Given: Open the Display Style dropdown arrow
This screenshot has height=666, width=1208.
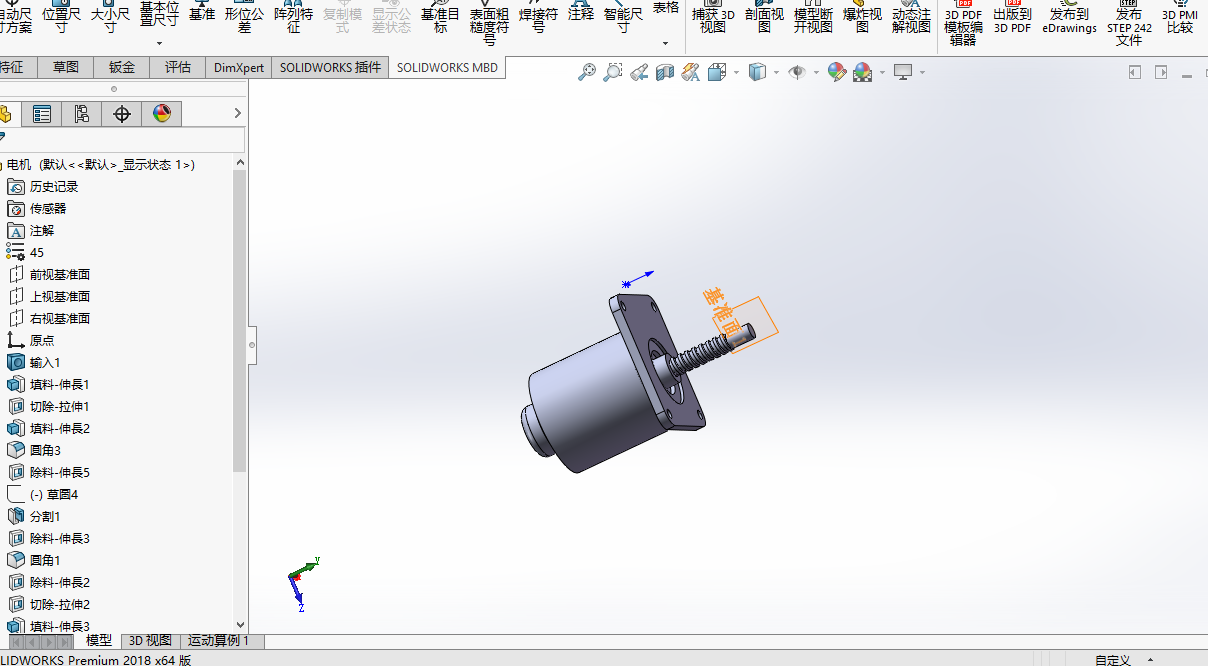Looking at the screenshot, I should pyautogui.click(x=777, y=72).
